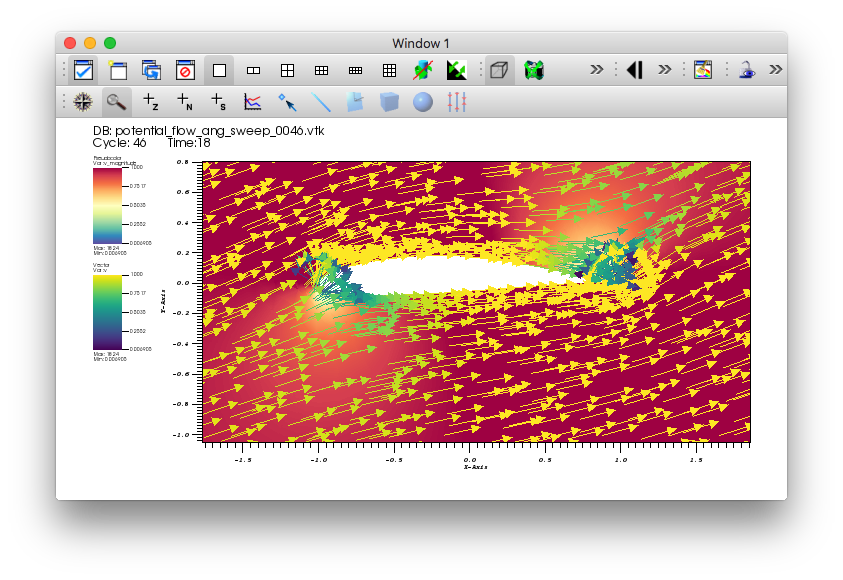Click the green icon with red slash
This screenshot has height=580, width=843.
pos(423,70)
